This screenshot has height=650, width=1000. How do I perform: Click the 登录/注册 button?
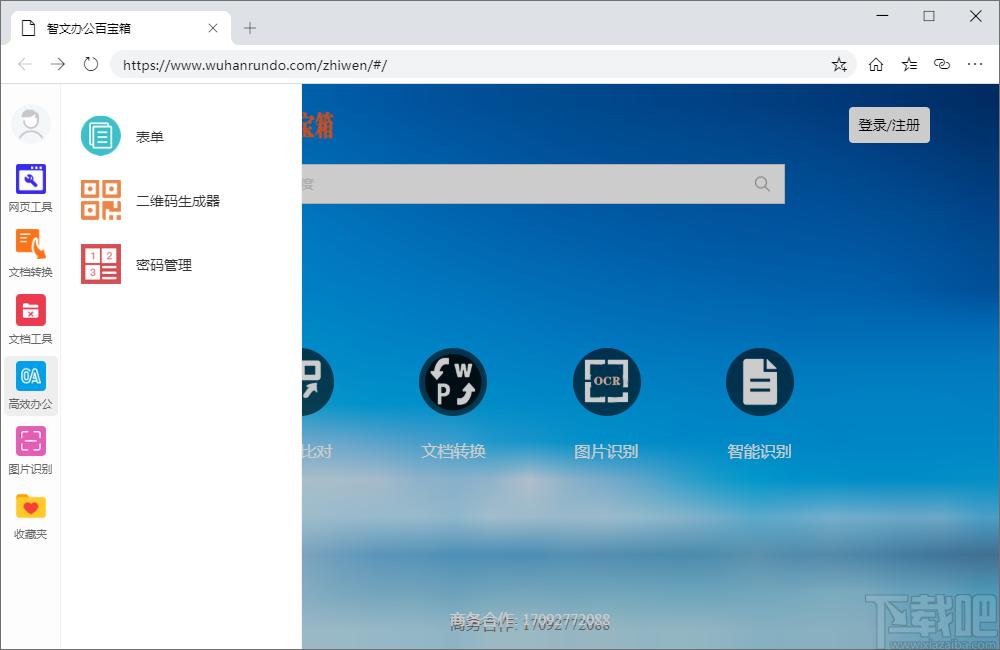coord(889,125)
